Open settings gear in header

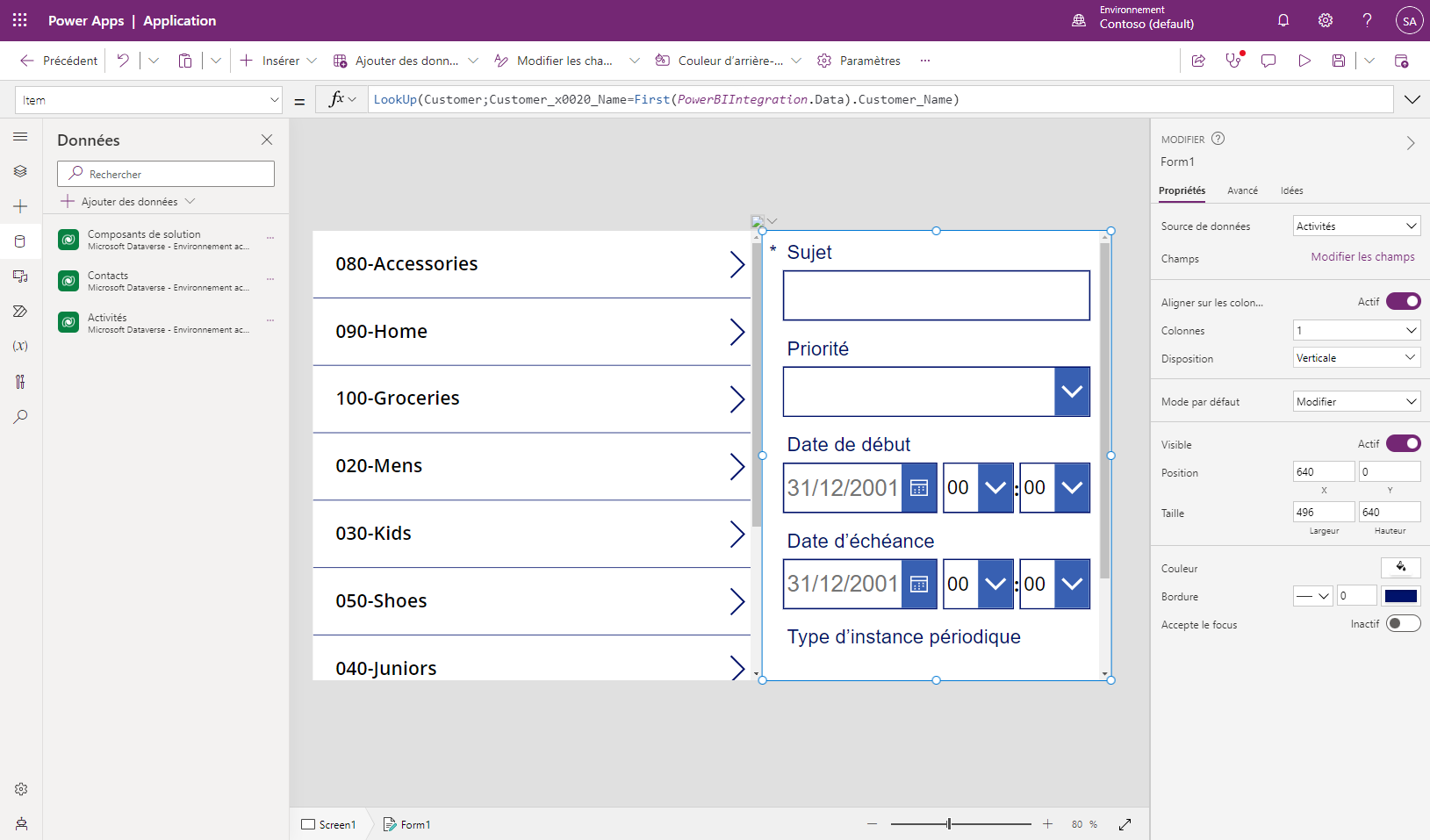[1326, 20]
